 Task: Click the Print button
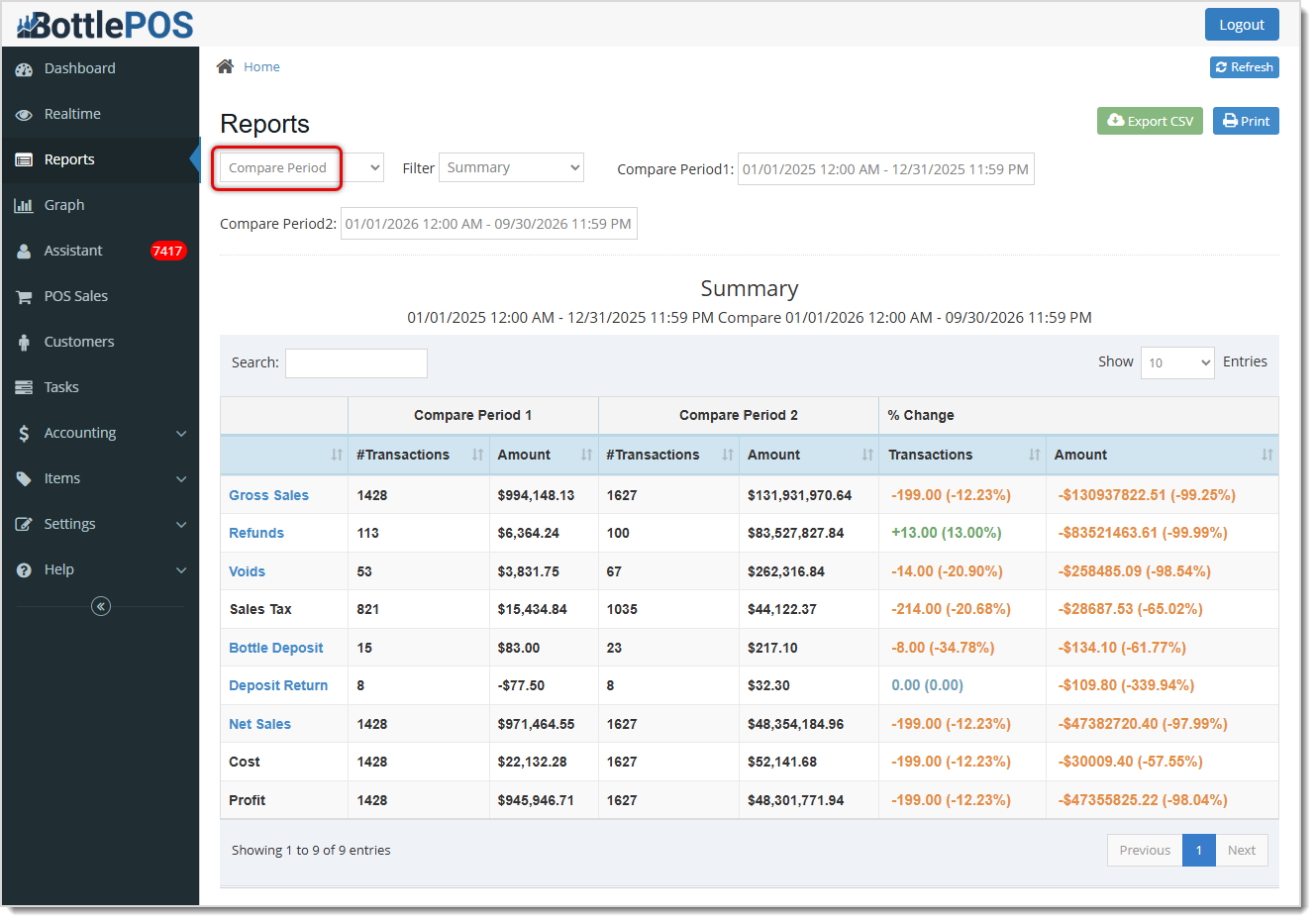pos(1246,121)
